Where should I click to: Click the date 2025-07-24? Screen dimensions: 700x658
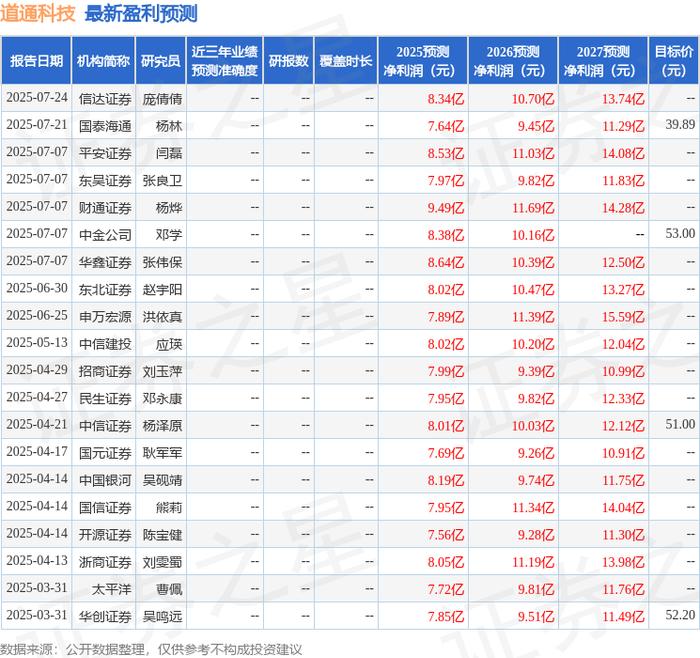(37, 98)
